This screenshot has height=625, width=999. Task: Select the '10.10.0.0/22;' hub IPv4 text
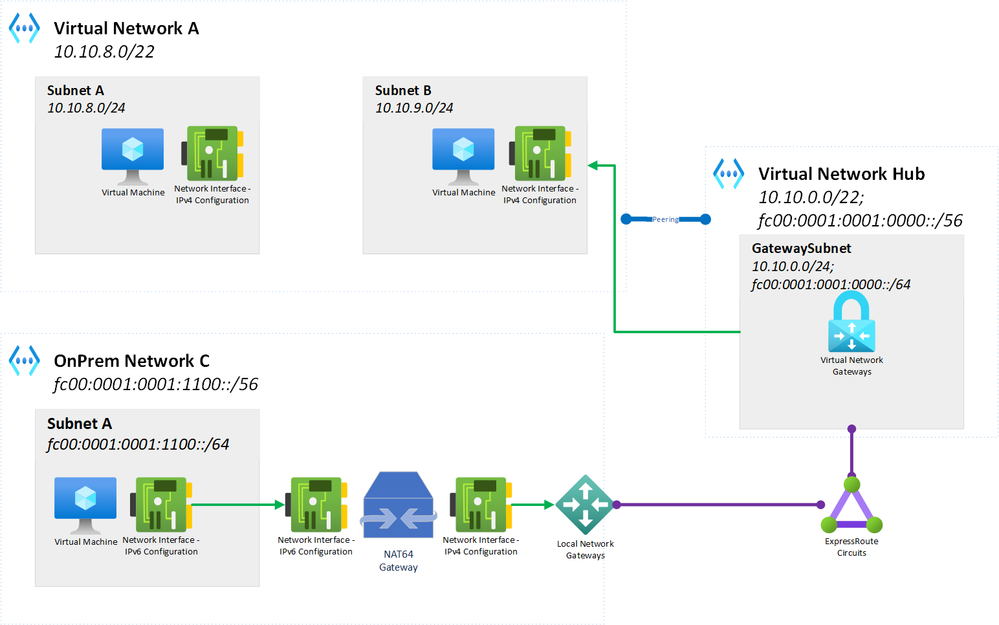pos(810,198)
